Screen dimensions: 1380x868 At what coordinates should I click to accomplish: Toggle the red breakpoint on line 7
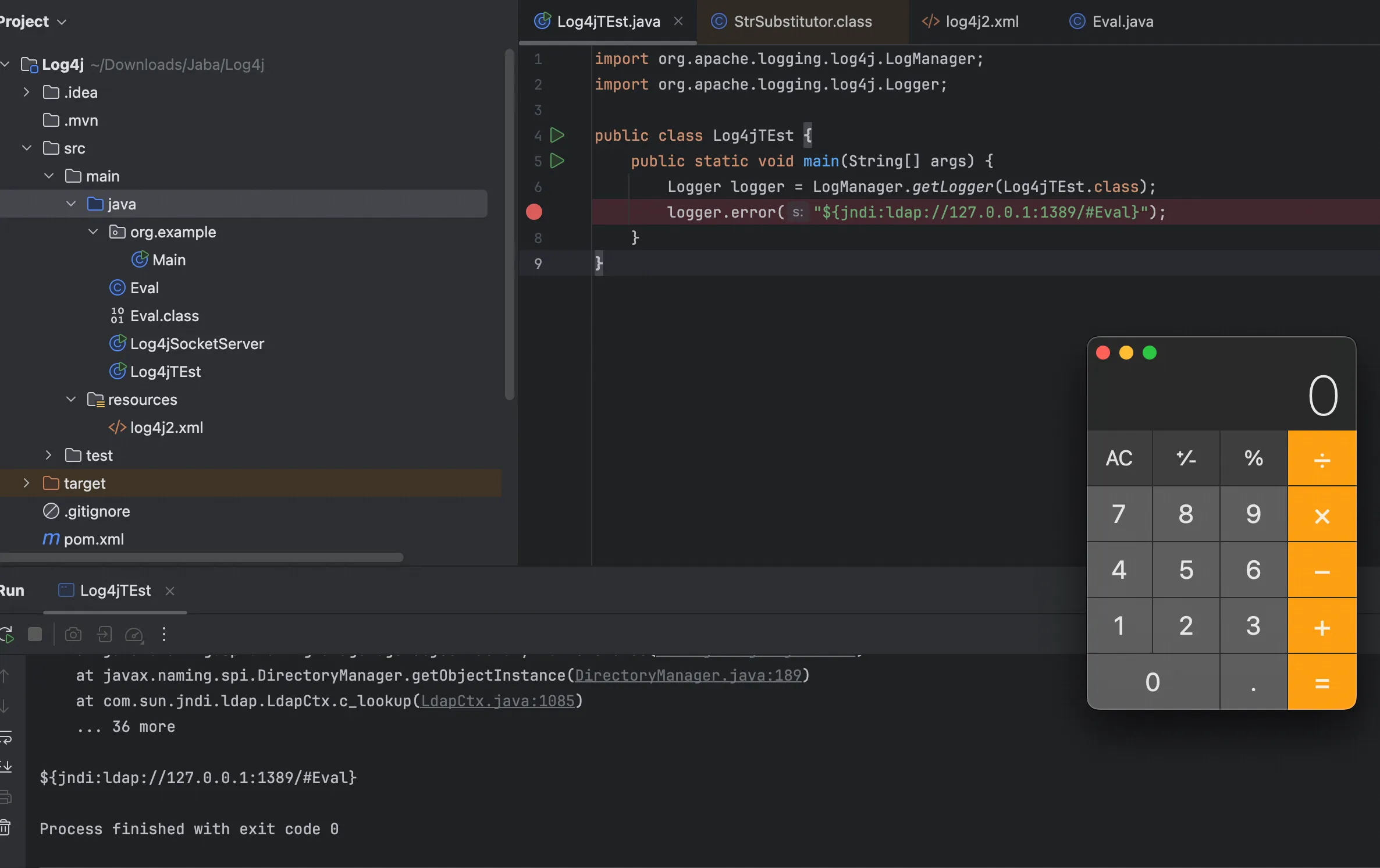pyautogui.click(x=534, y=212)
